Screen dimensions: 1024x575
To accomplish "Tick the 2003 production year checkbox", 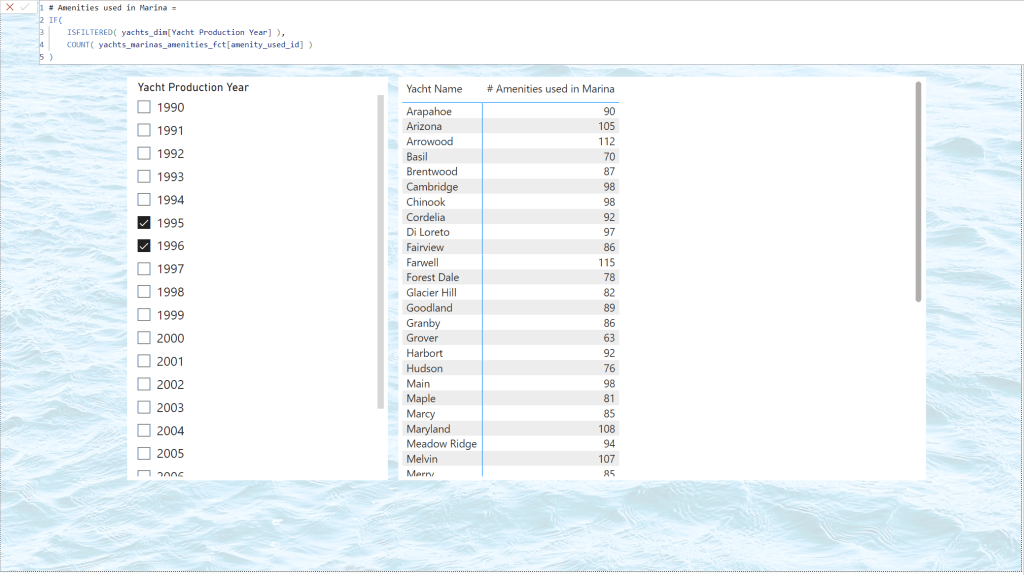I will pyautogui.click(x=144, y=407).
